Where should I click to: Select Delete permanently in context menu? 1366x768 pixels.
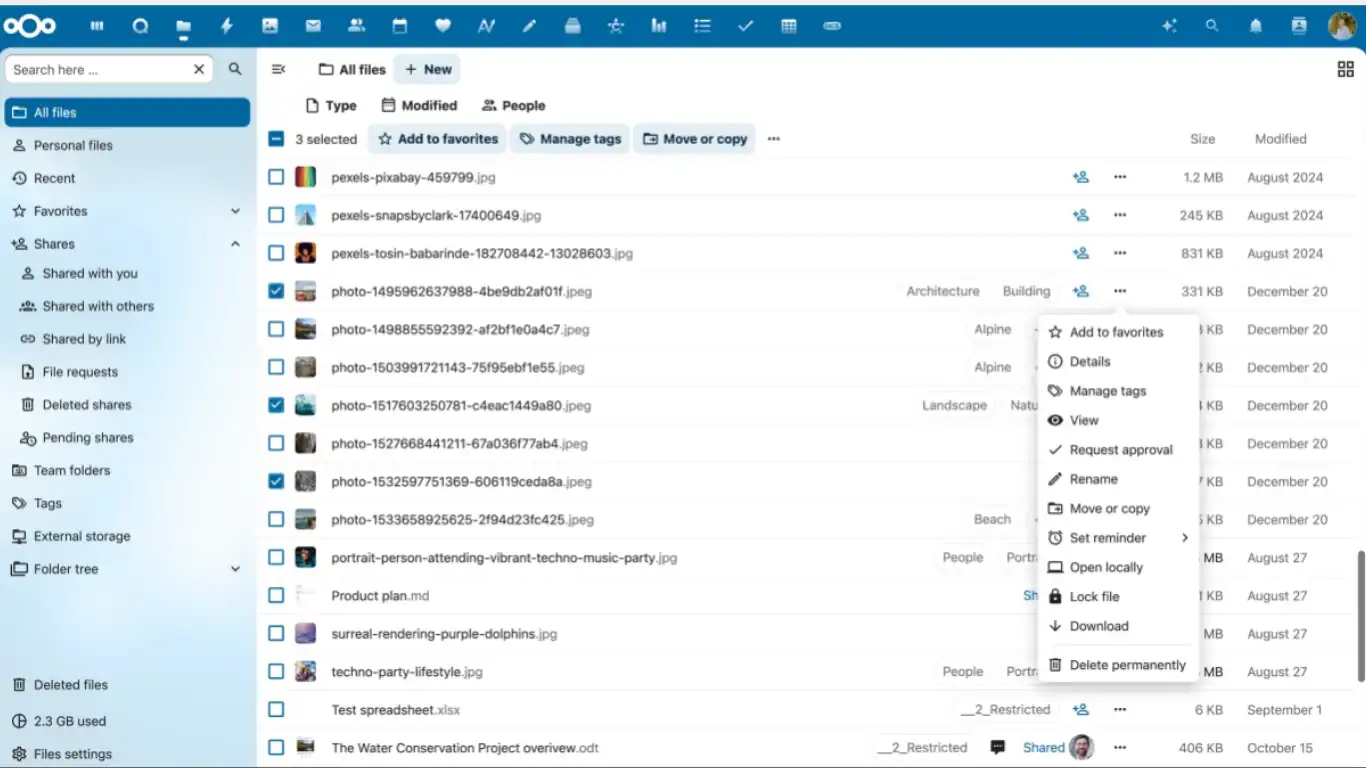[1127, 665]
